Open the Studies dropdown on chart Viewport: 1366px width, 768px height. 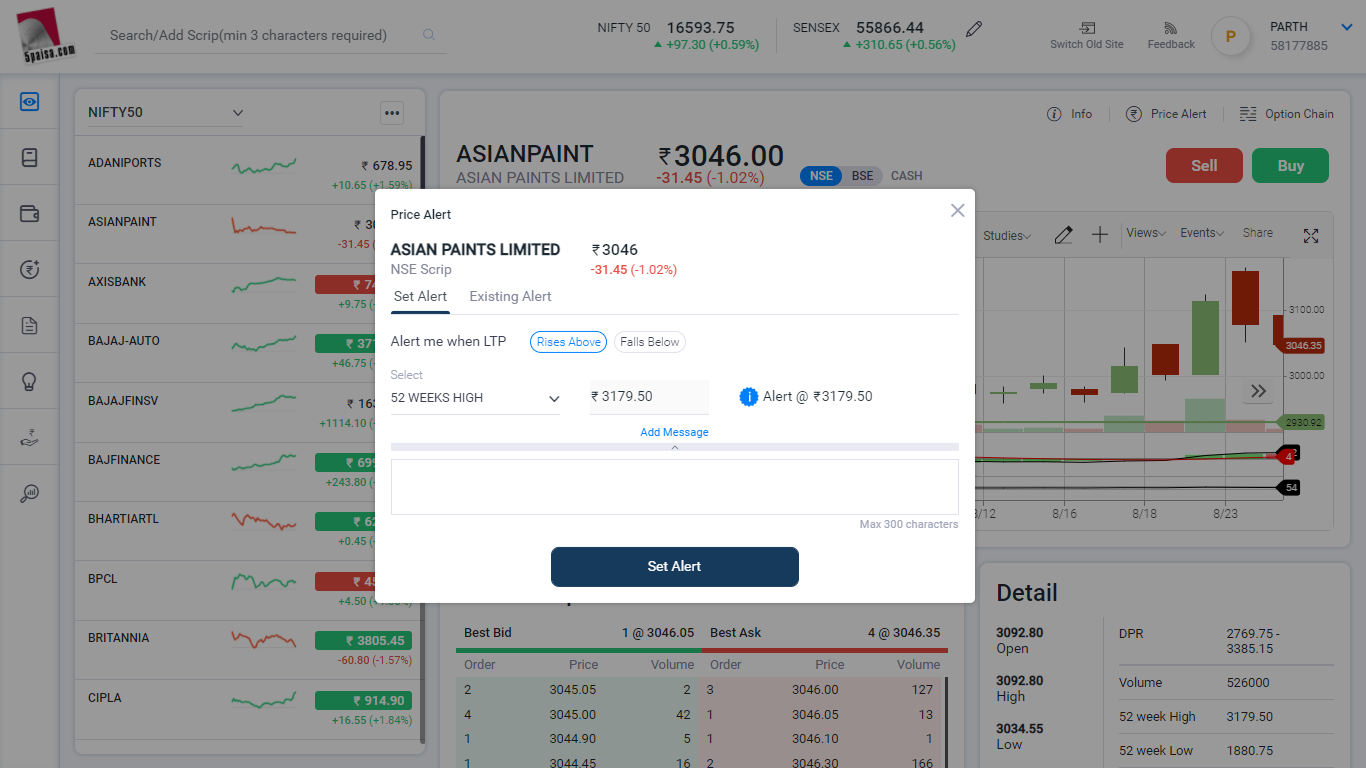tap(1007, 236)
